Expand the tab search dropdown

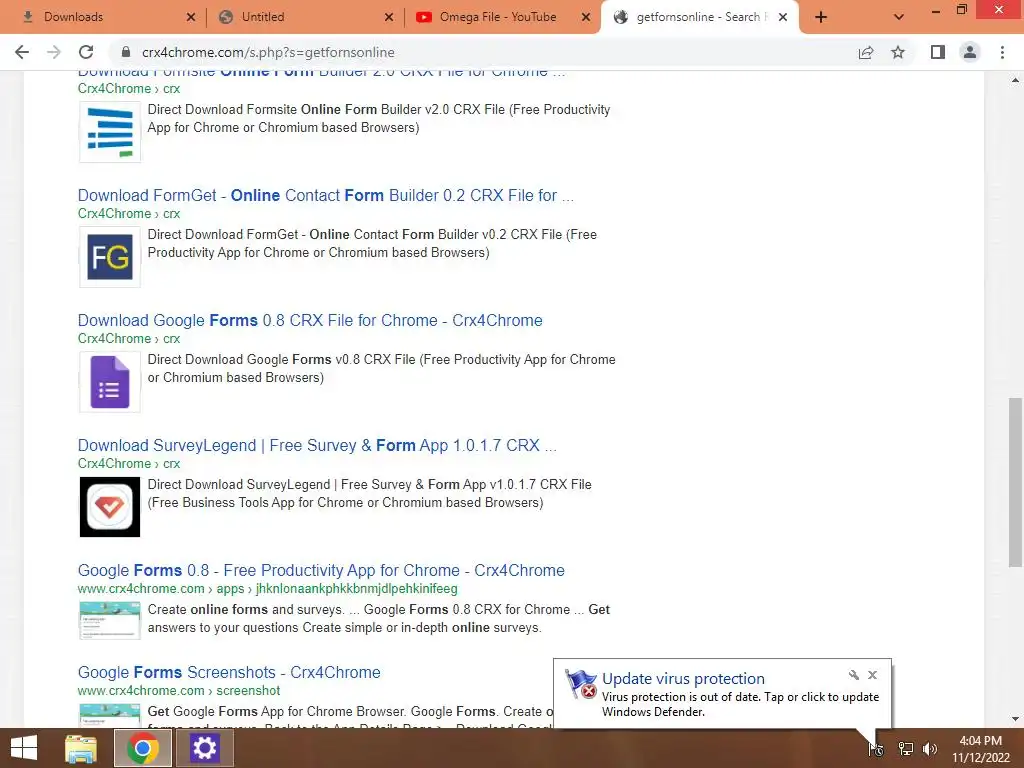click(899, 17)
